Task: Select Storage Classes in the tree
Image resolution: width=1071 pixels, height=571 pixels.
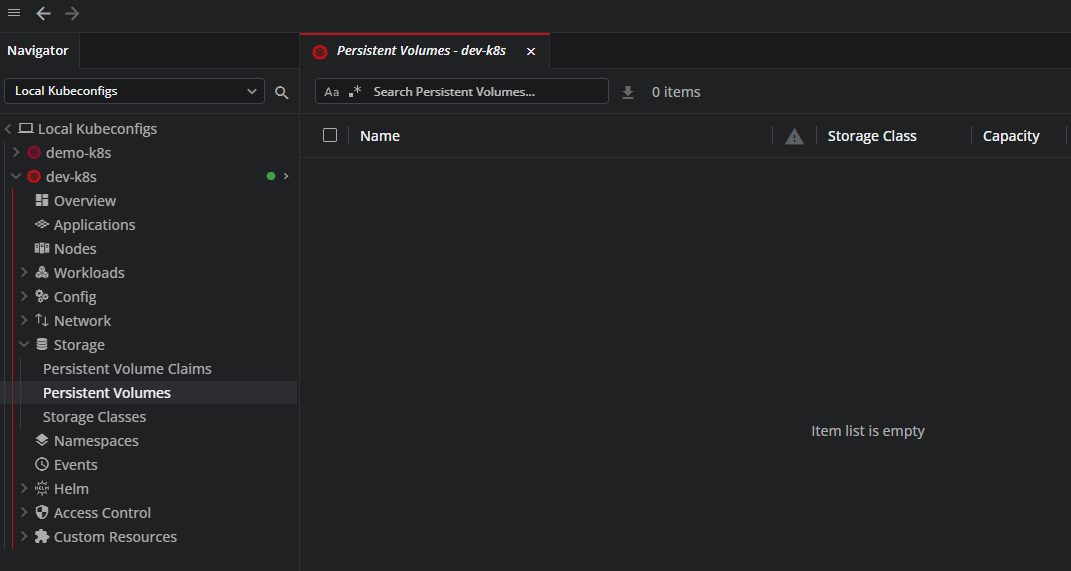Action: coord(94,417)
